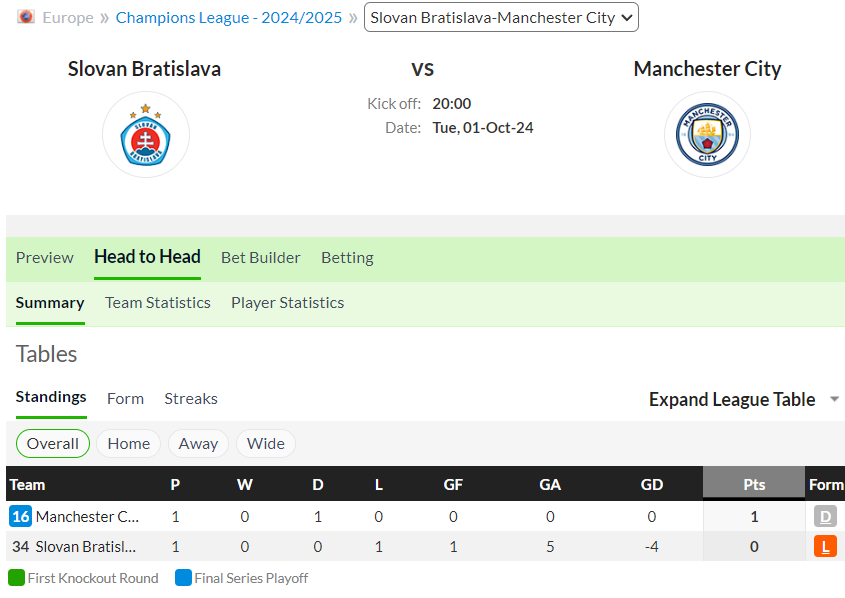Click the Europe globe flag icon
This screenshot has height=598, width=845.
click(x=25, y=17)
